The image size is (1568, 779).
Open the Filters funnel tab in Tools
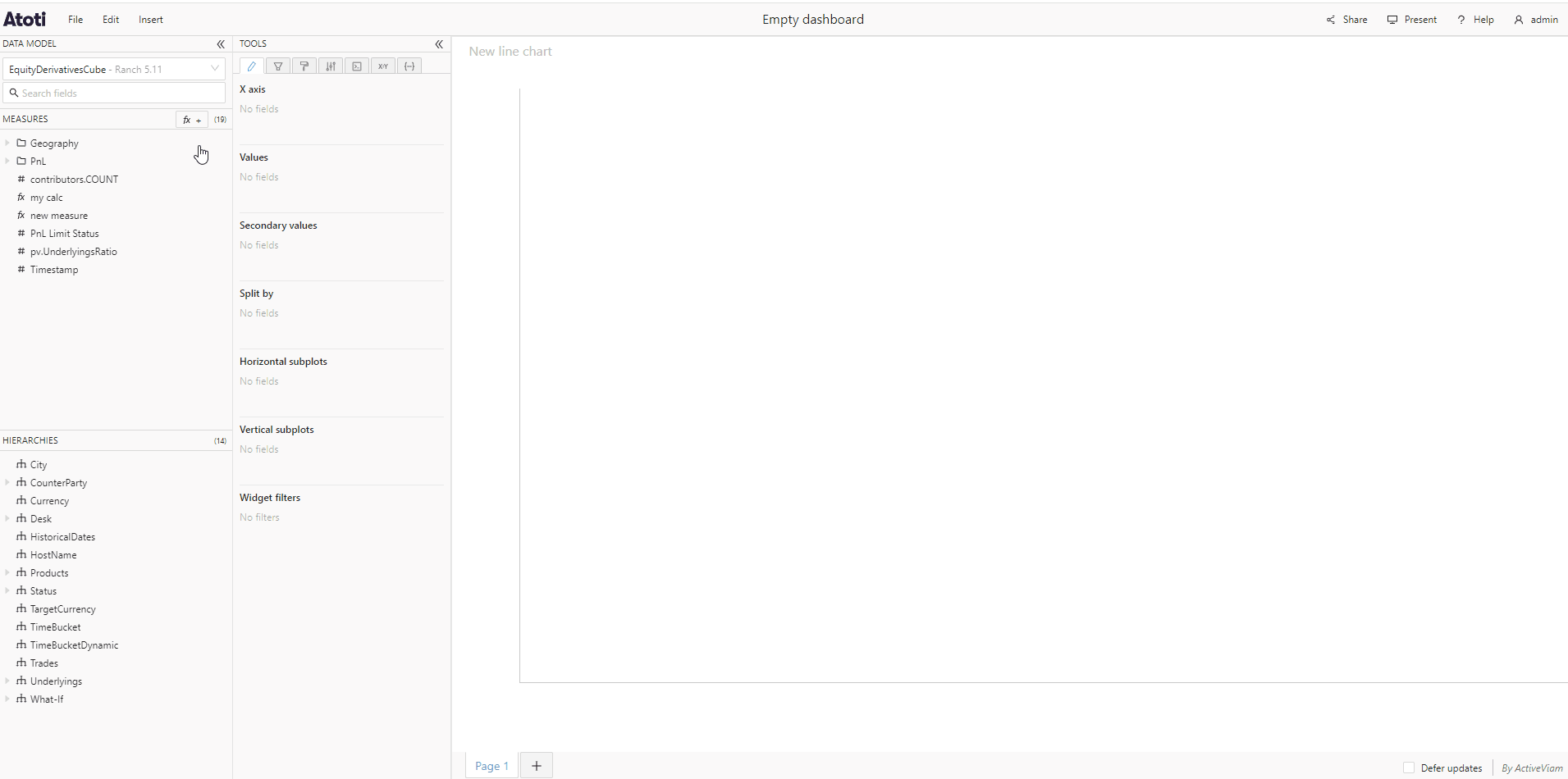[278, 66]
